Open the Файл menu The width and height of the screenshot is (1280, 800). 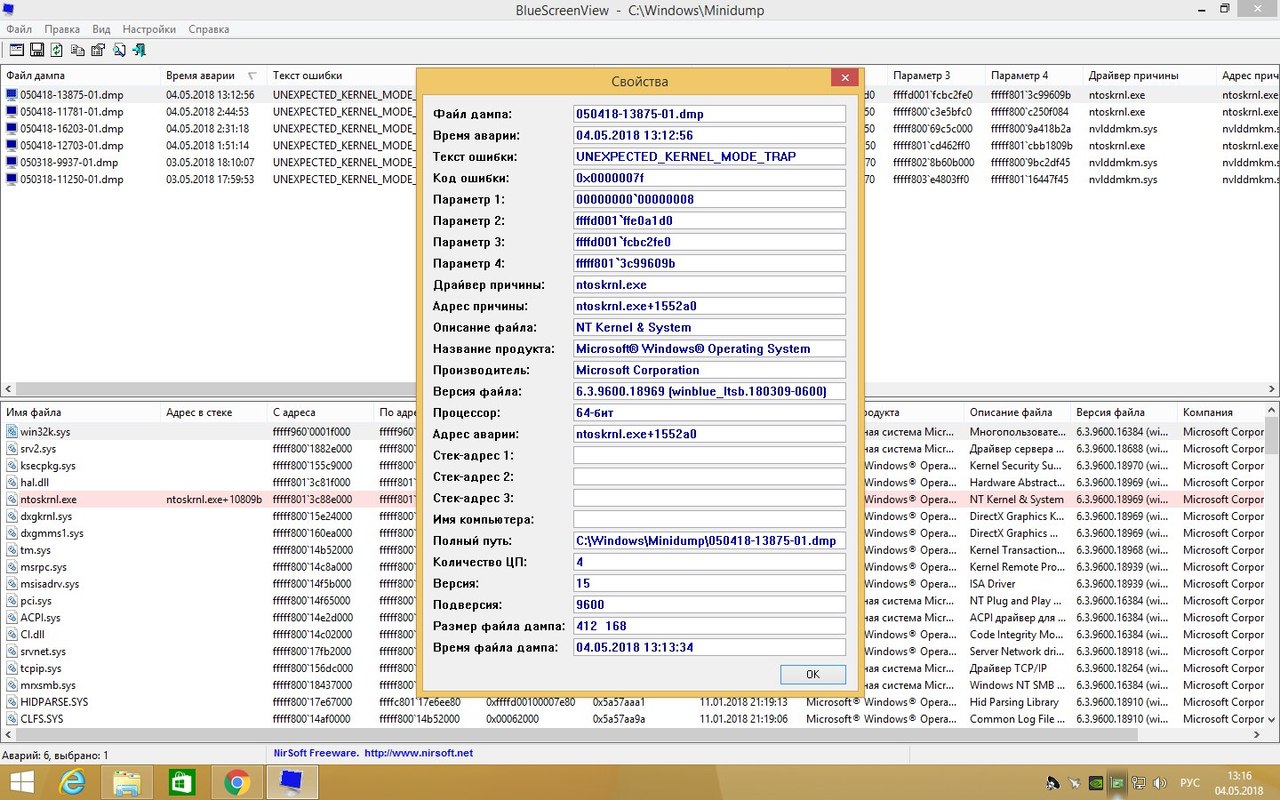pos(19,29)
